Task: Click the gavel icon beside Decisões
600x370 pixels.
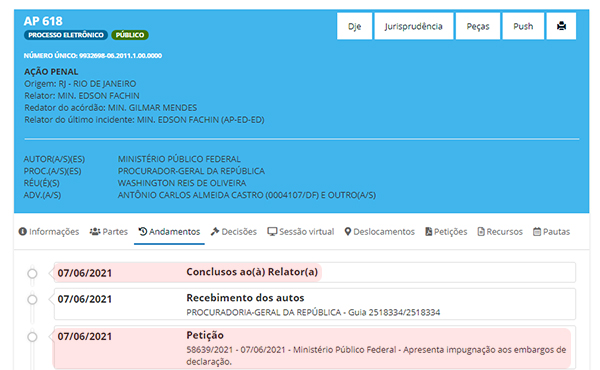Action: click(215, 231)
